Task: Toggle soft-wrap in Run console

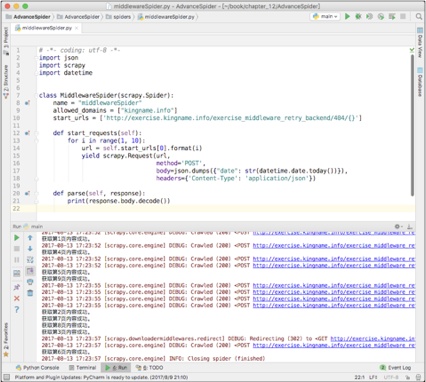Action: coord(30,260)
